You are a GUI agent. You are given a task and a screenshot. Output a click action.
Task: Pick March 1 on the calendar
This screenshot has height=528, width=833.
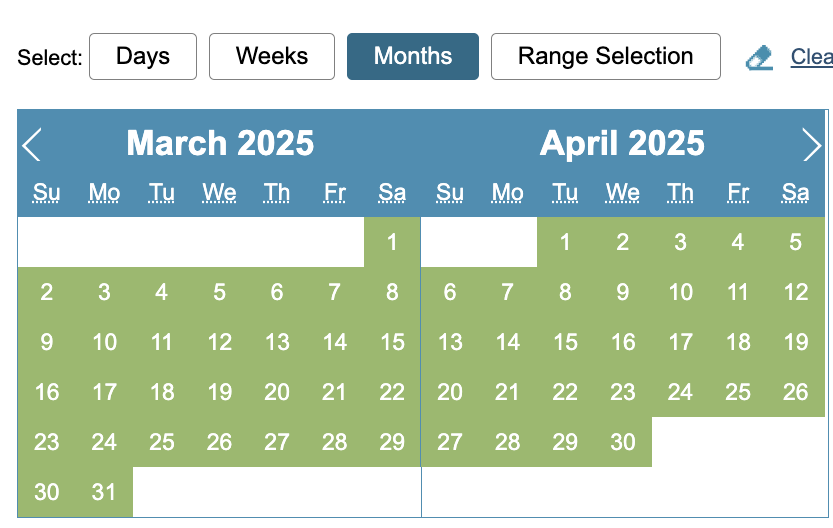click(x=392, y=242)
